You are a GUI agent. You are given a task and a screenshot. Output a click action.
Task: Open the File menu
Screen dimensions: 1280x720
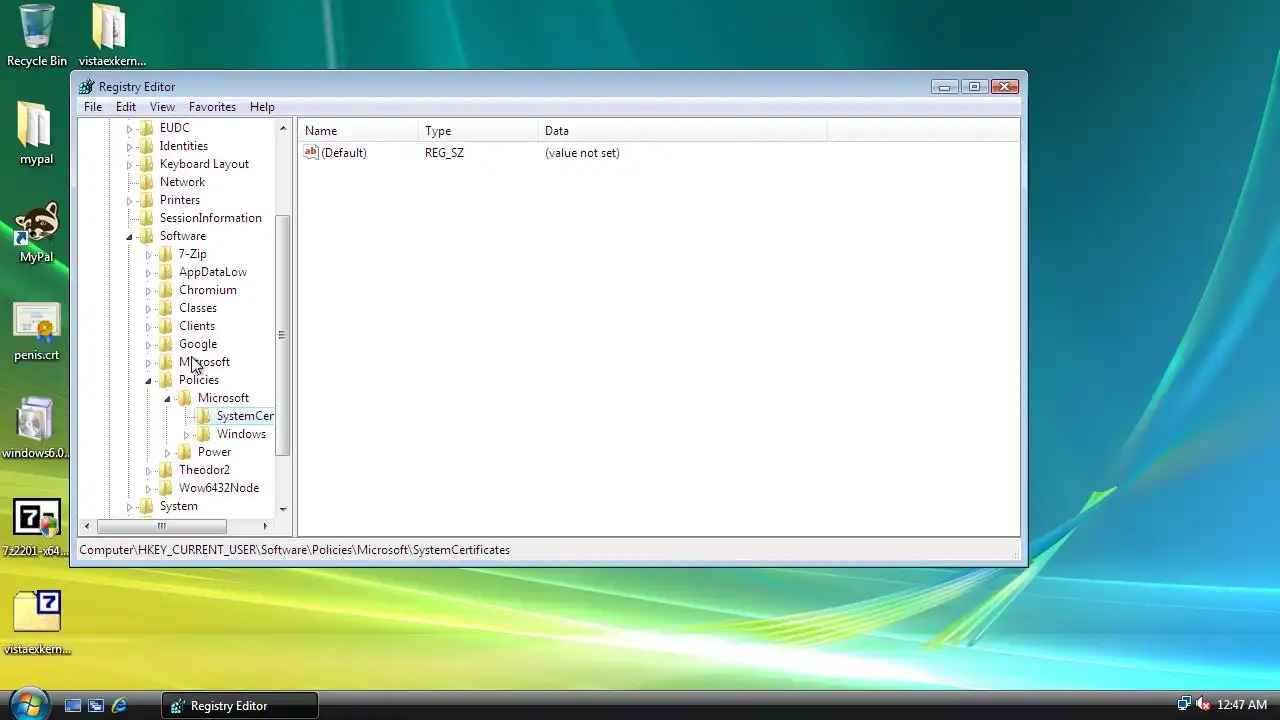click(x=93, y=107)
